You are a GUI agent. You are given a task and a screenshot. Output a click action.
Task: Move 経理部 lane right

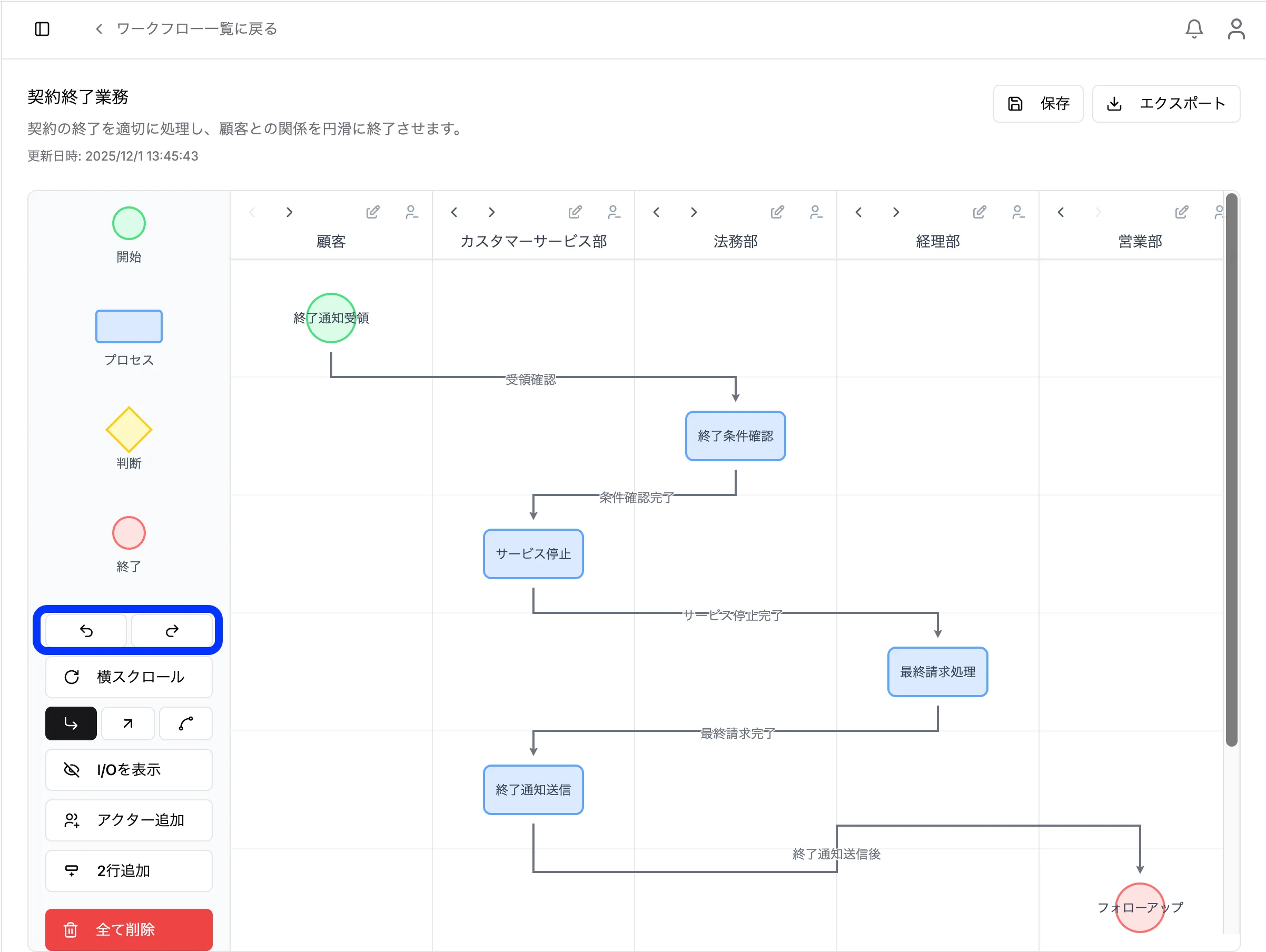click(896, 212)
